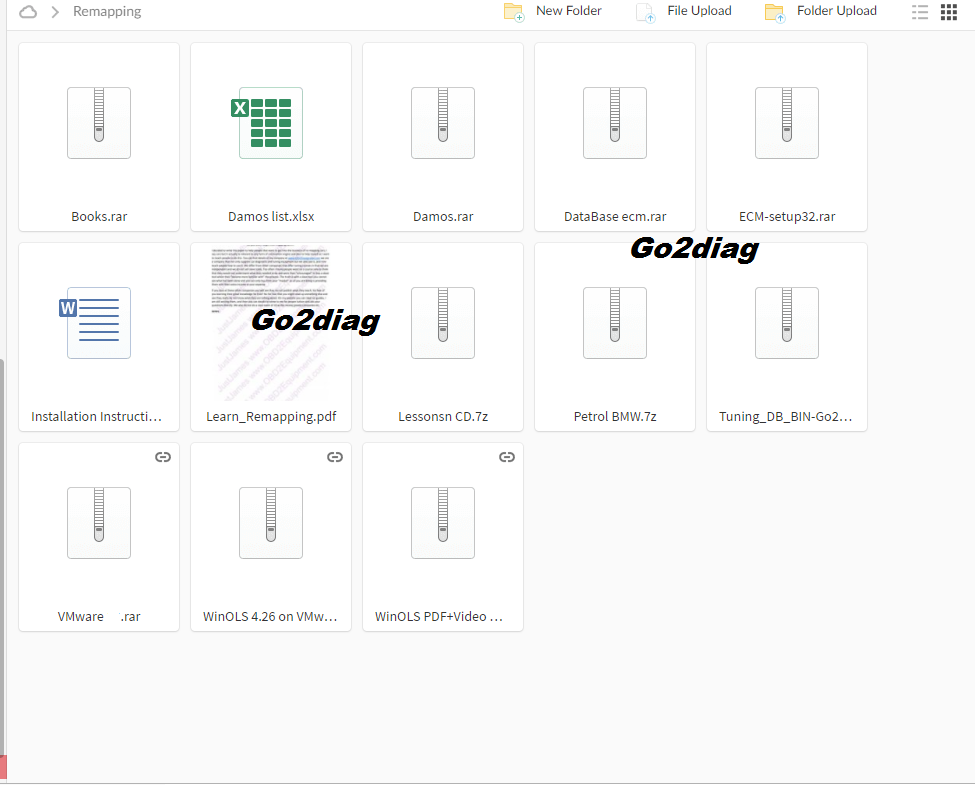Switch to list view layout
The image size is (976, 785).
(x=920, y=12)
